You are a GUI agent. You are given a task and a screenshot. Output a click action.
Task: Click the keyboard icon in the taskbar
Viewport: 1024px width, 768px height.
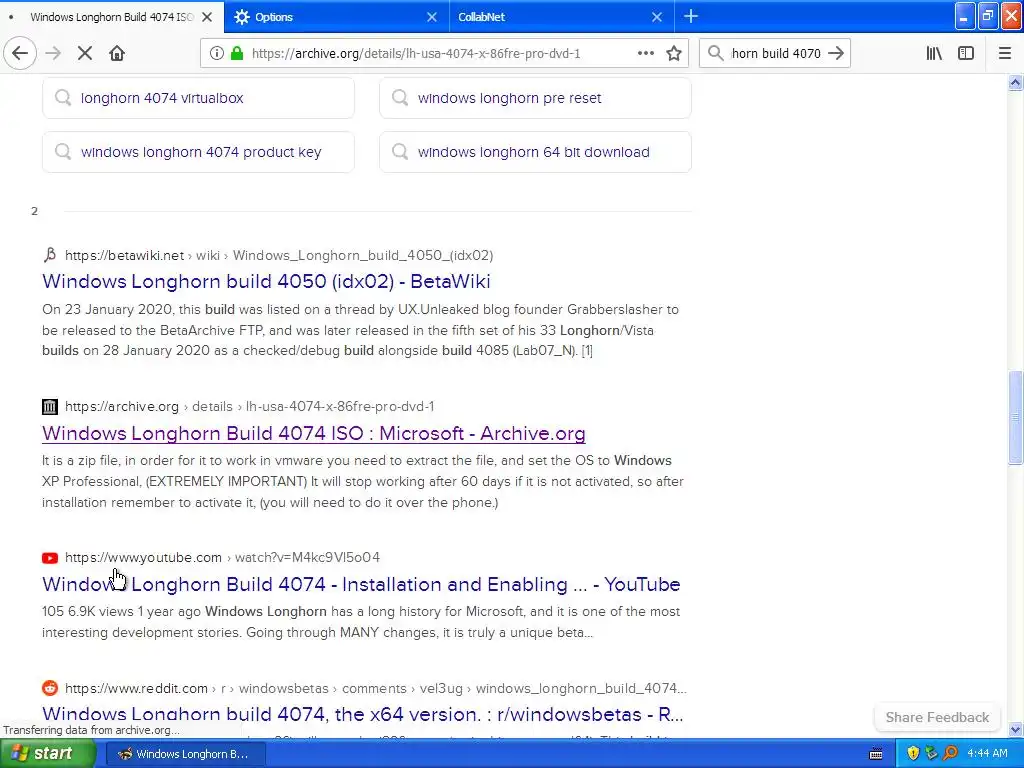tap(876, 754)
